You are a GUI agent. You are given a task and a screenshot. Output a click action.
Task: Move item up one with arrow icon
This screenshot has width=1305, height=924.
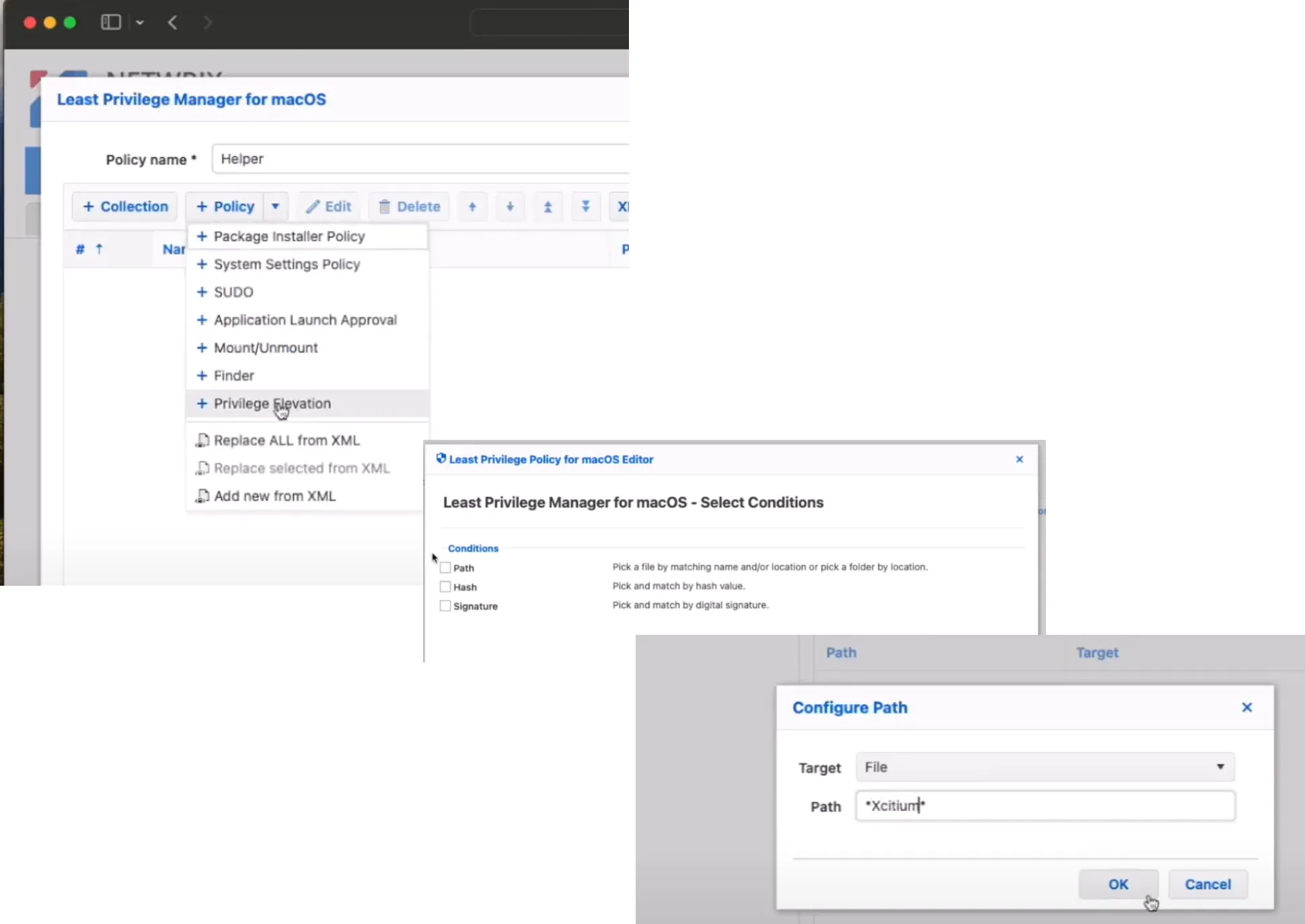[x=472, y=206]
